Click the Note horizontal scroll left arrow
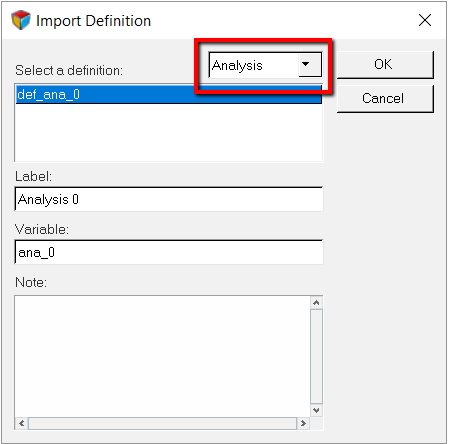450x444 pixels. click(22, 423)
